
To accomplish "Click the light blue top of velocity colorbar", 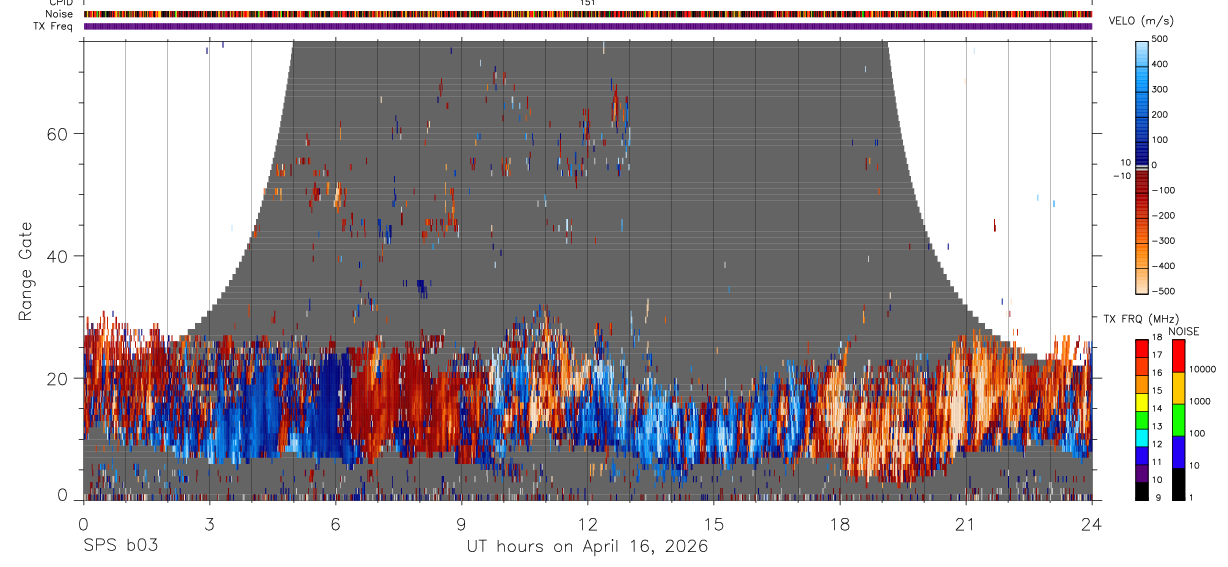I will click(x=1143, y=52).
